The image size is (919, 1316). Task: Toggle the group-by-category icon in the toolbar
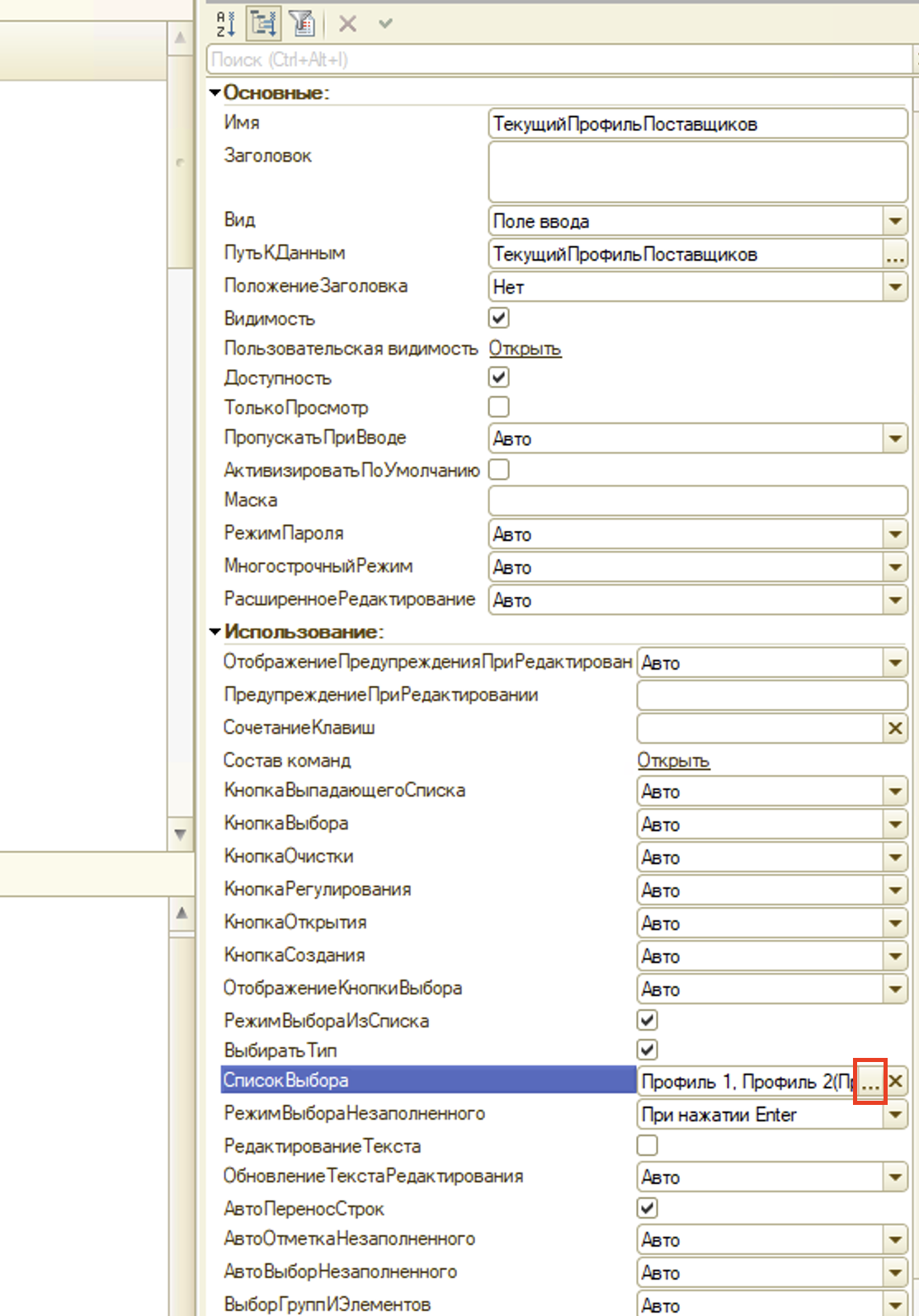[x=263, y=24]
